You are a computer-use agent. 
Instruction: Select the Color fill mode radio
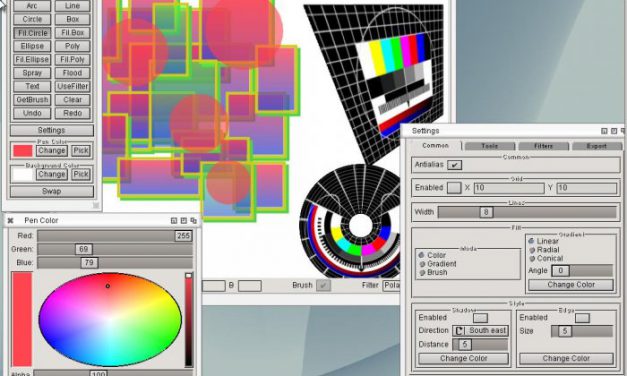pyautogui.click(x=421, y=255)
